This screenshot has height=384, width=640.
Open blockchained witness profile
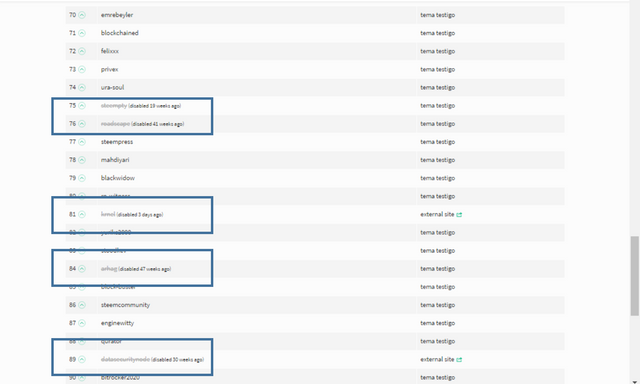[x=120, y=33]
